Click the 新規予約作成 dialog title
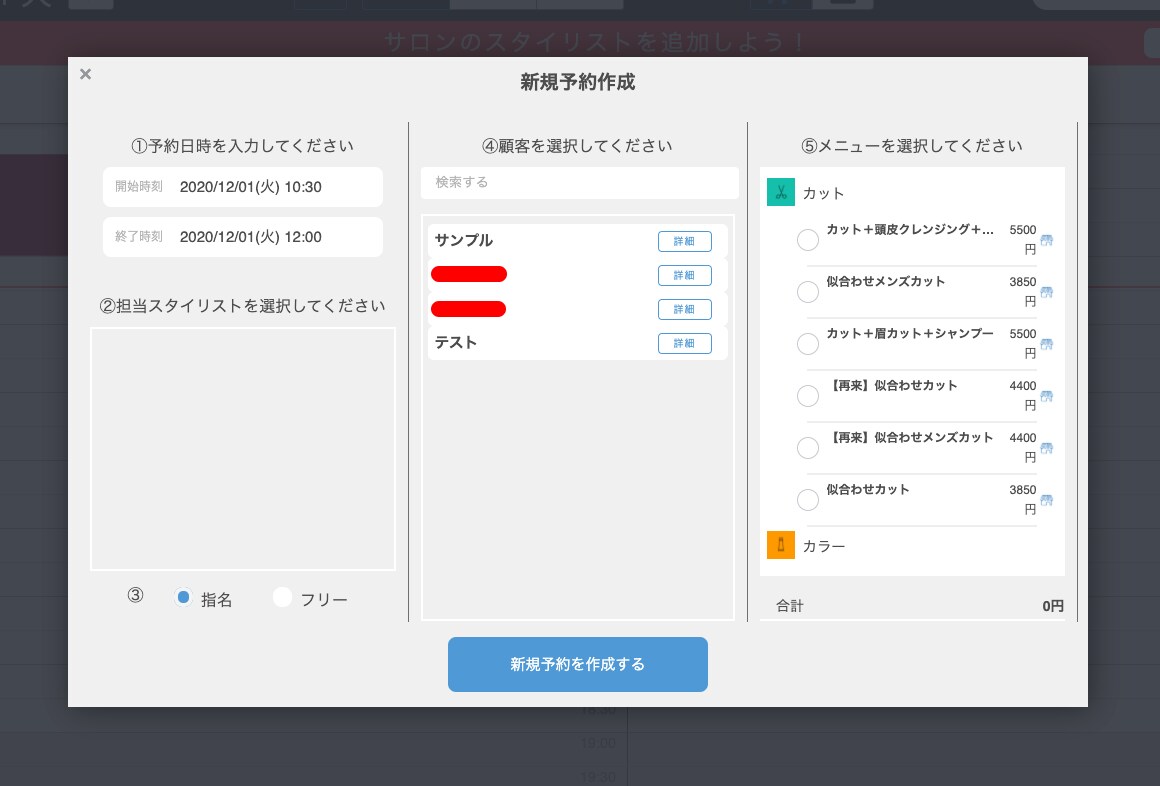The height and width of the screenshot is (786, 1160). (x=578, y=82)
